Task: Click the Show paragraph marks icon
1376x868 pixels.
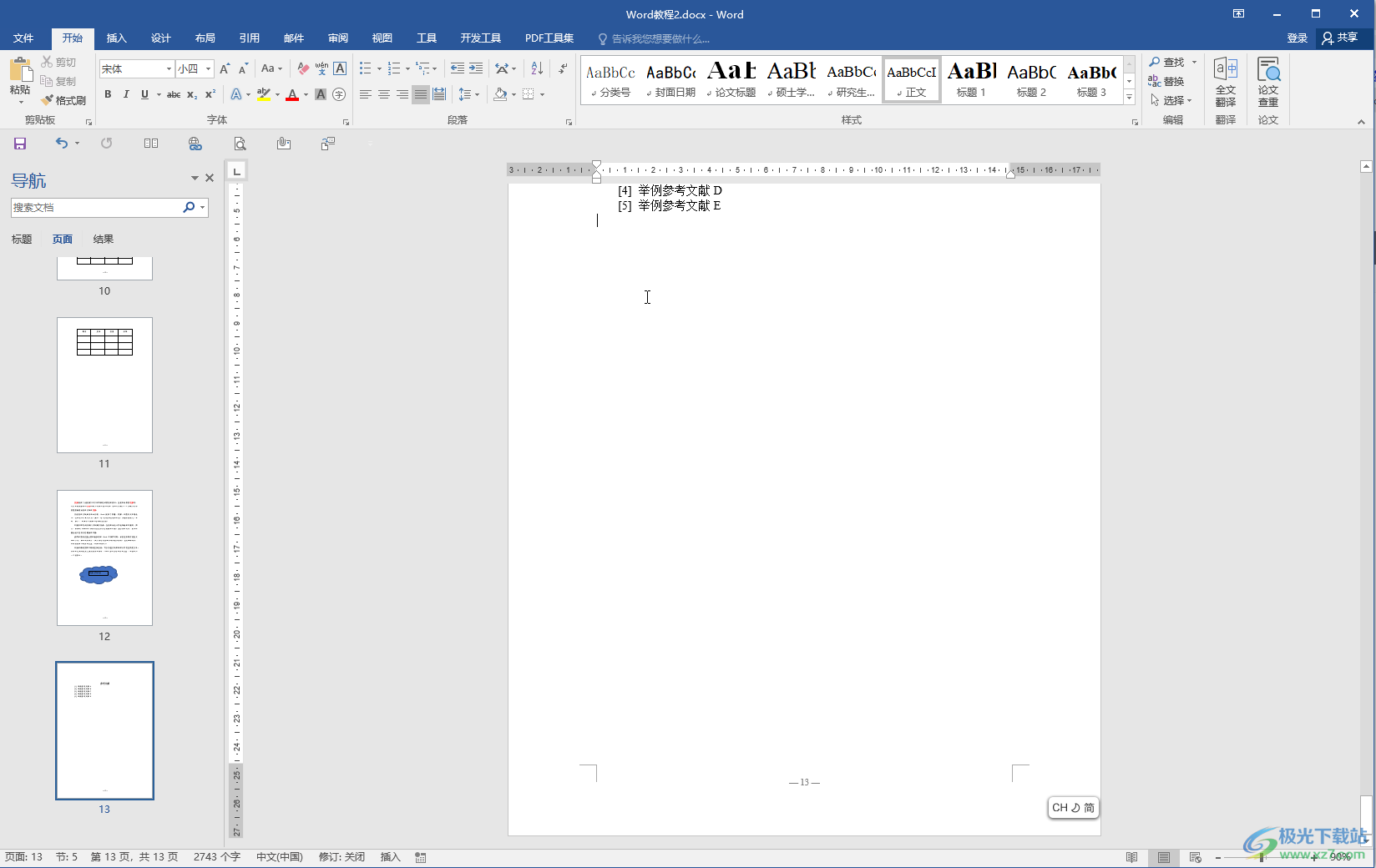Action: pyautogui.click(x=563, y=68)
